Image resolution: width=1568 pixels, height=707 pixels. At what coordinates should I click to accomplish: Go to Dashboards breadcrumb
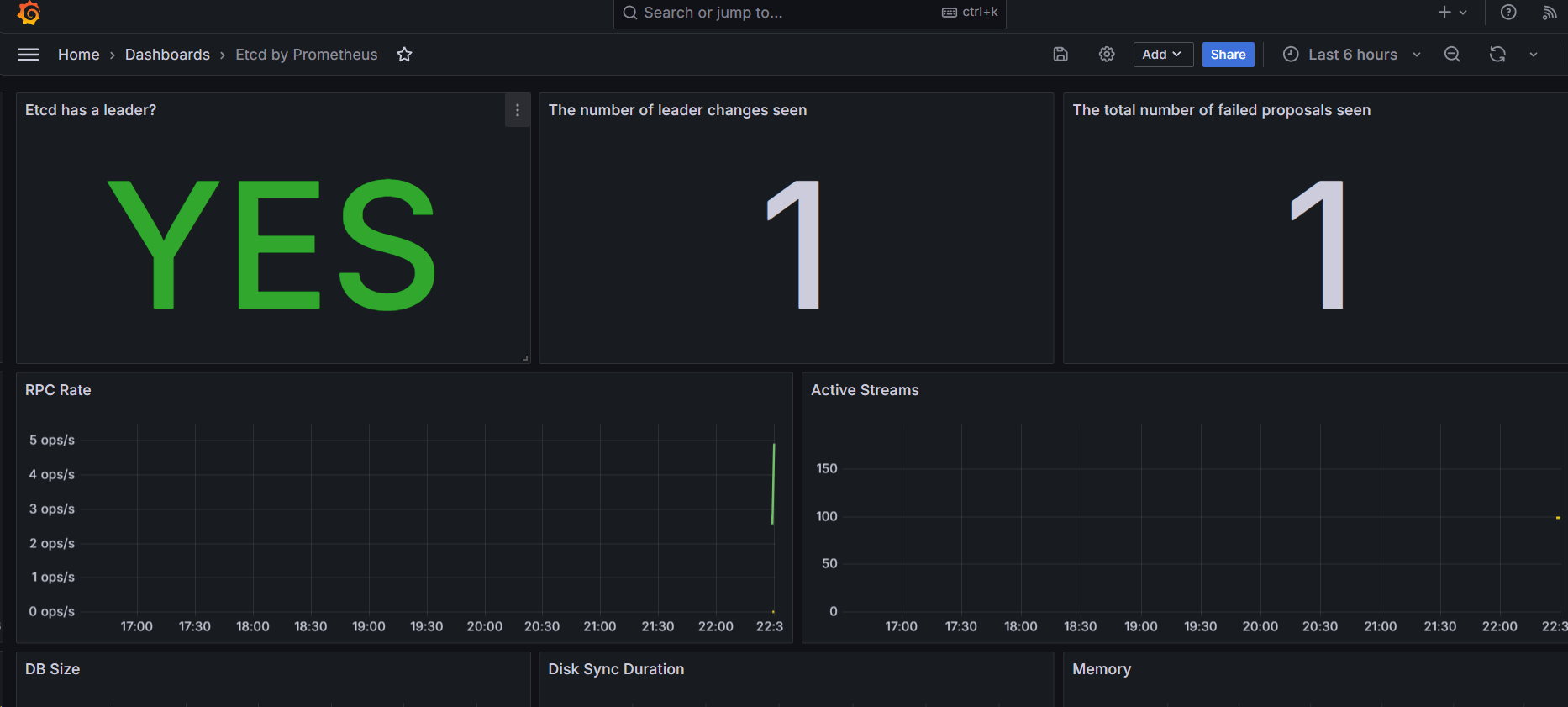coord(167,55)
